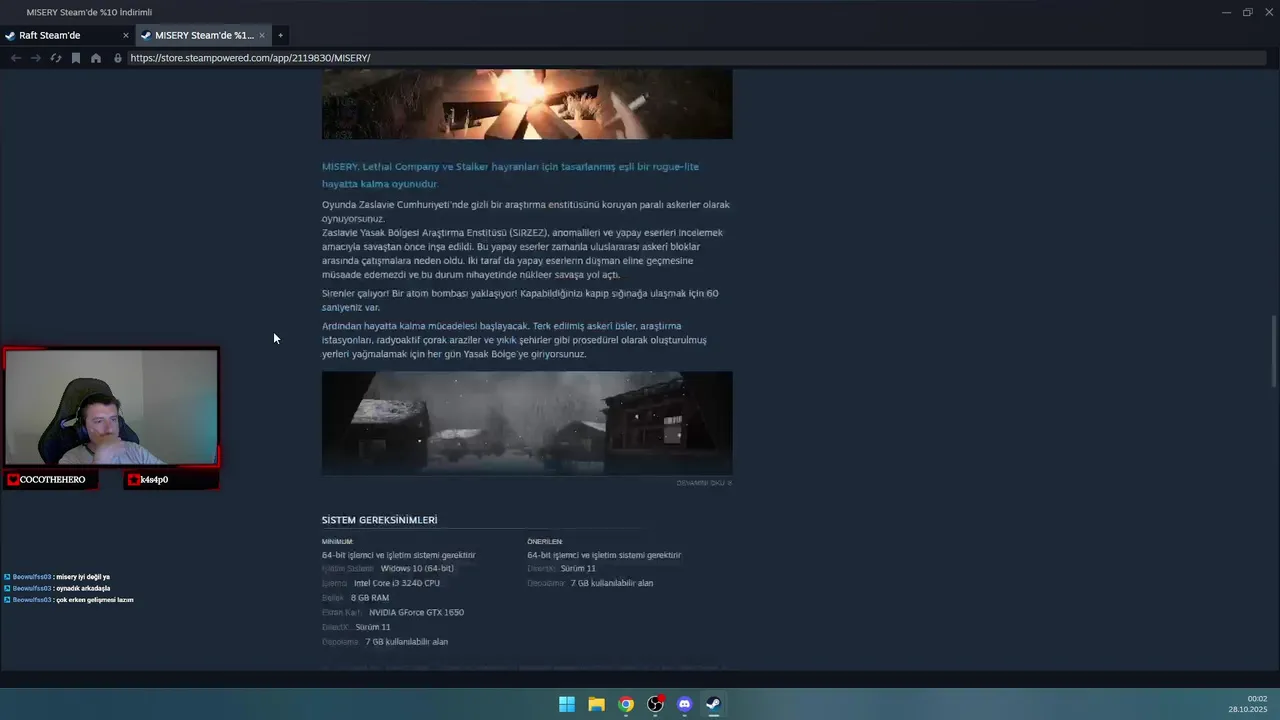Click the padlock security icon beside URL
Viewport: 1280px width, 720px height.
tap(118, 58)
